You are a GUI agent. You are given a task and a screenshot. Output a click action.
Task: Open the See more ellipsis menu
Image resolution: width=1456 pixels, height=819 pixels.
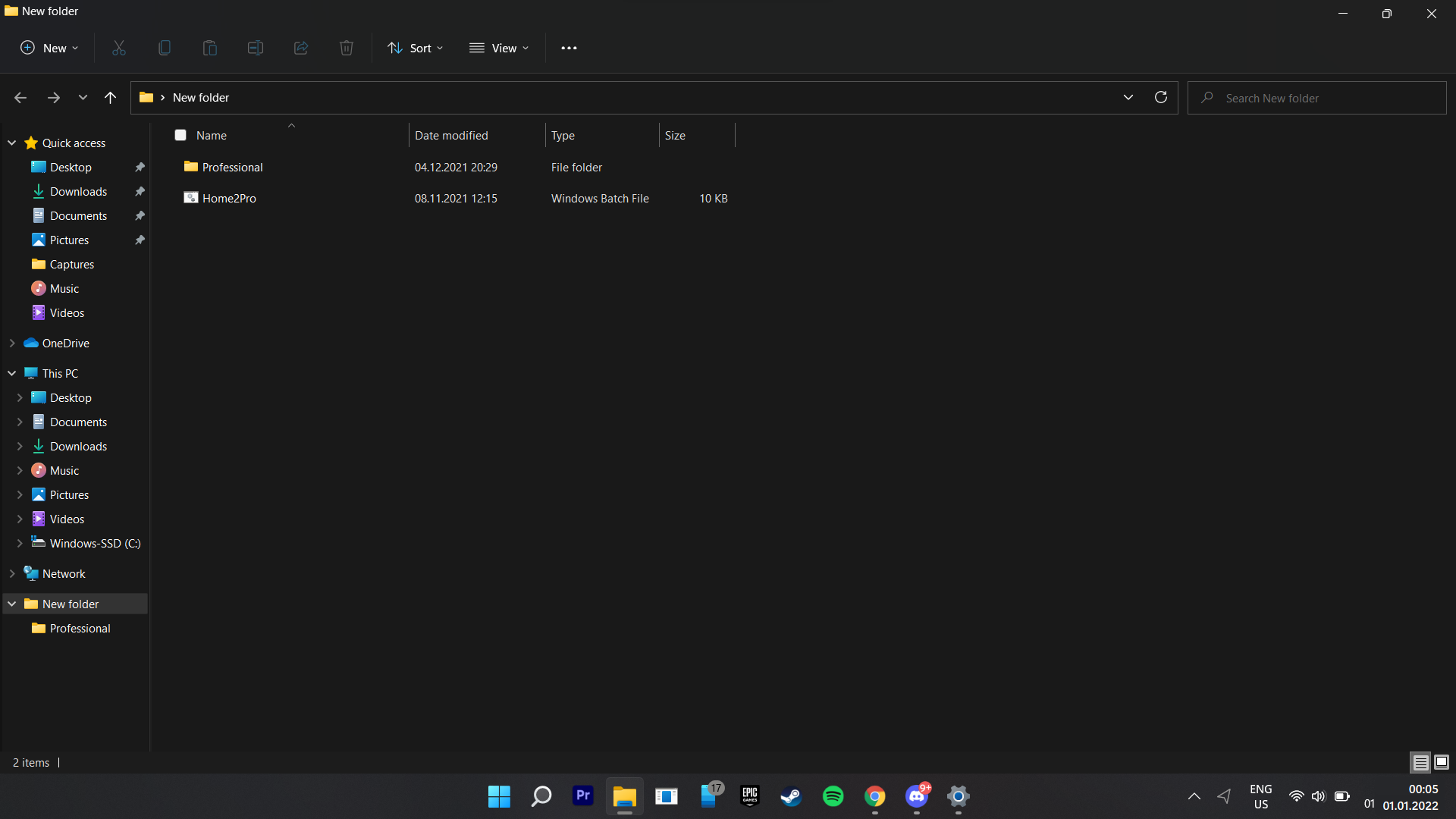(x=569, y=48)
